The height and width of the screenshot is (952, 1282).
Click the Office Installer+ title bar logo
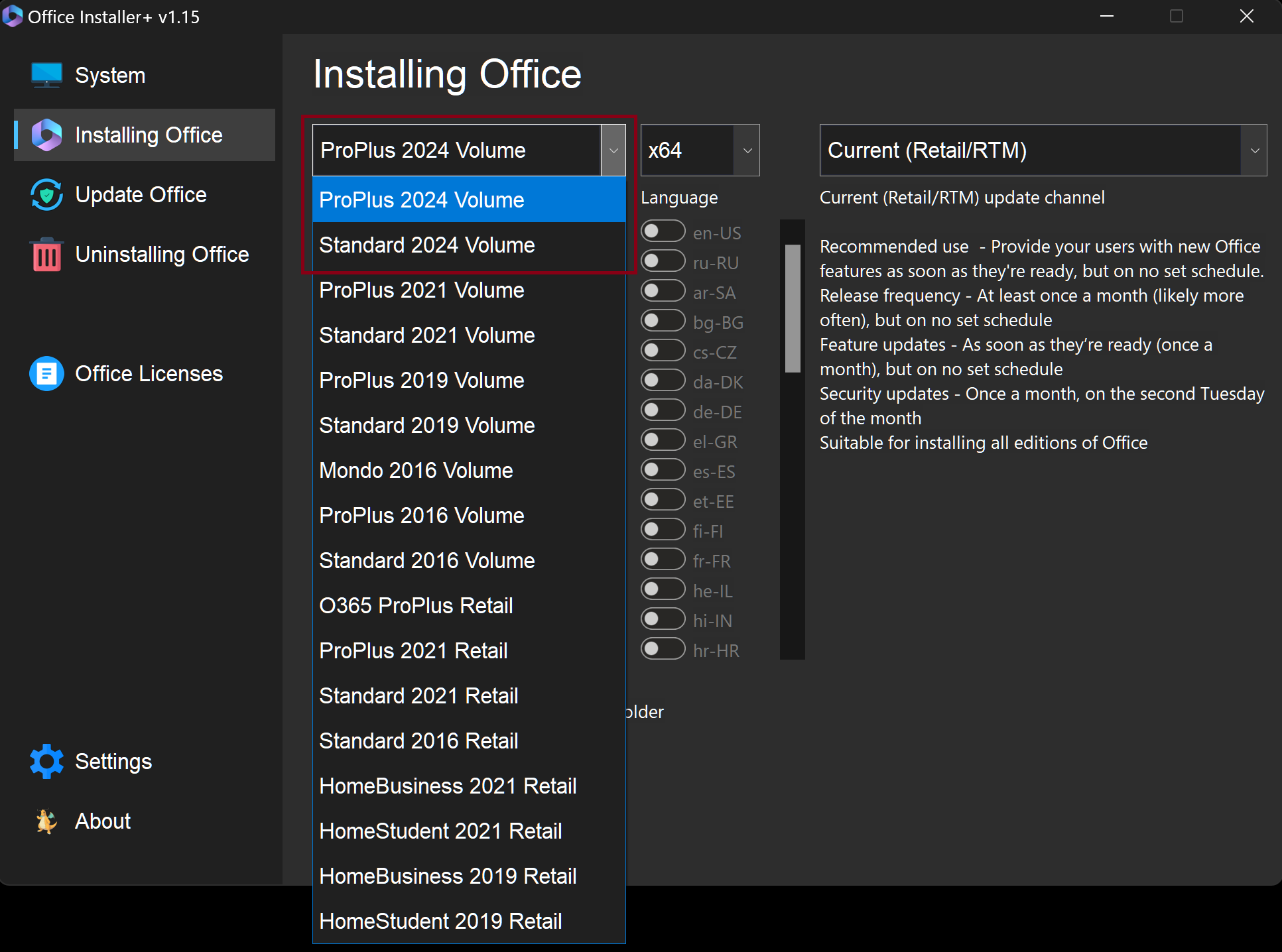(x=13, y=17)
